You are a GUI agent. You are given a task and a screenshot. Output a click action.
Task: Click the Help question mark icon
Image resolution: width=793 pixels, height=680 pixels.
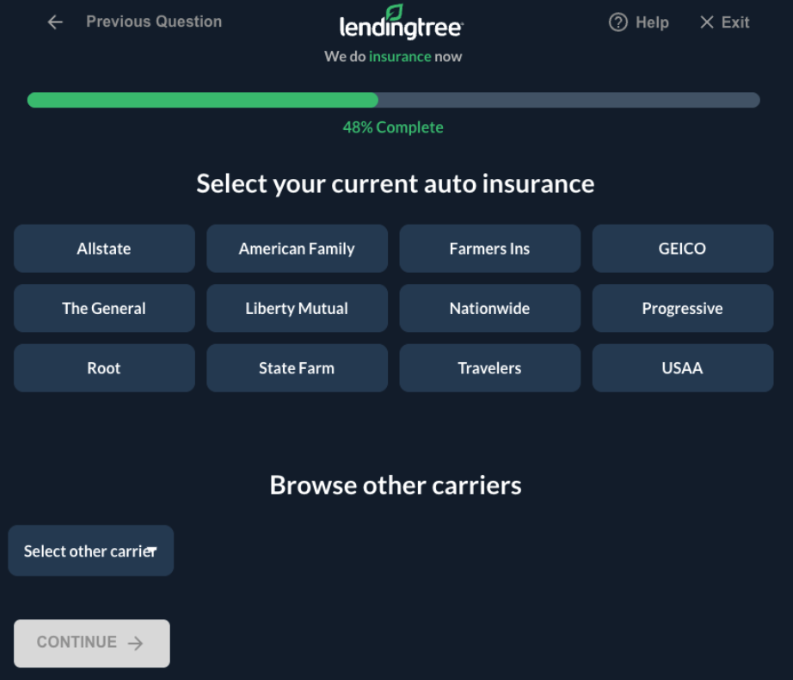[x=618, y=22]
